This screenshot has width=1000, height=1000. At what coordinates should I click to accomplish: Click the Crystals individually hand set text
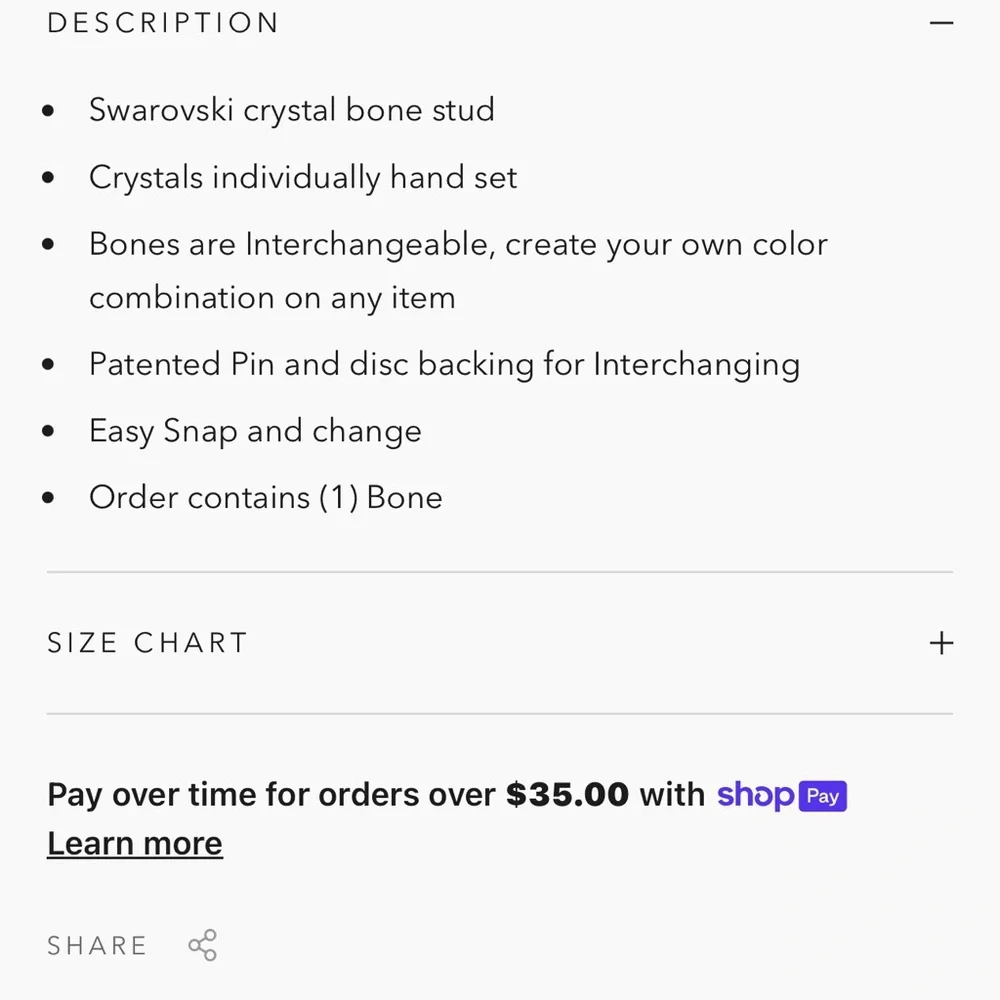click(303, 178)
